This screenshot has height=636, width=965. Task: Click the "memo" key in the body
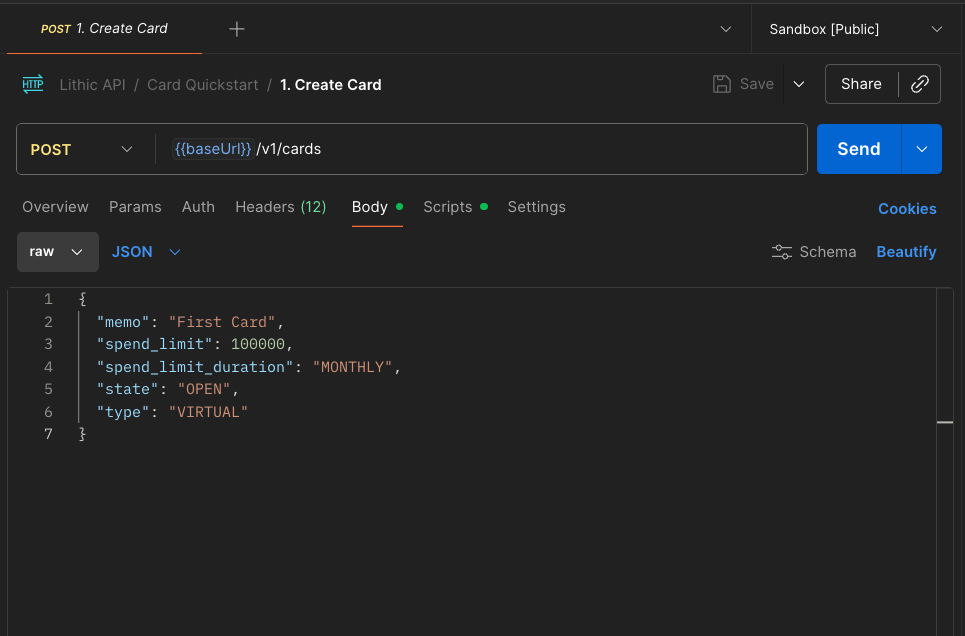[x=123, y=322]
